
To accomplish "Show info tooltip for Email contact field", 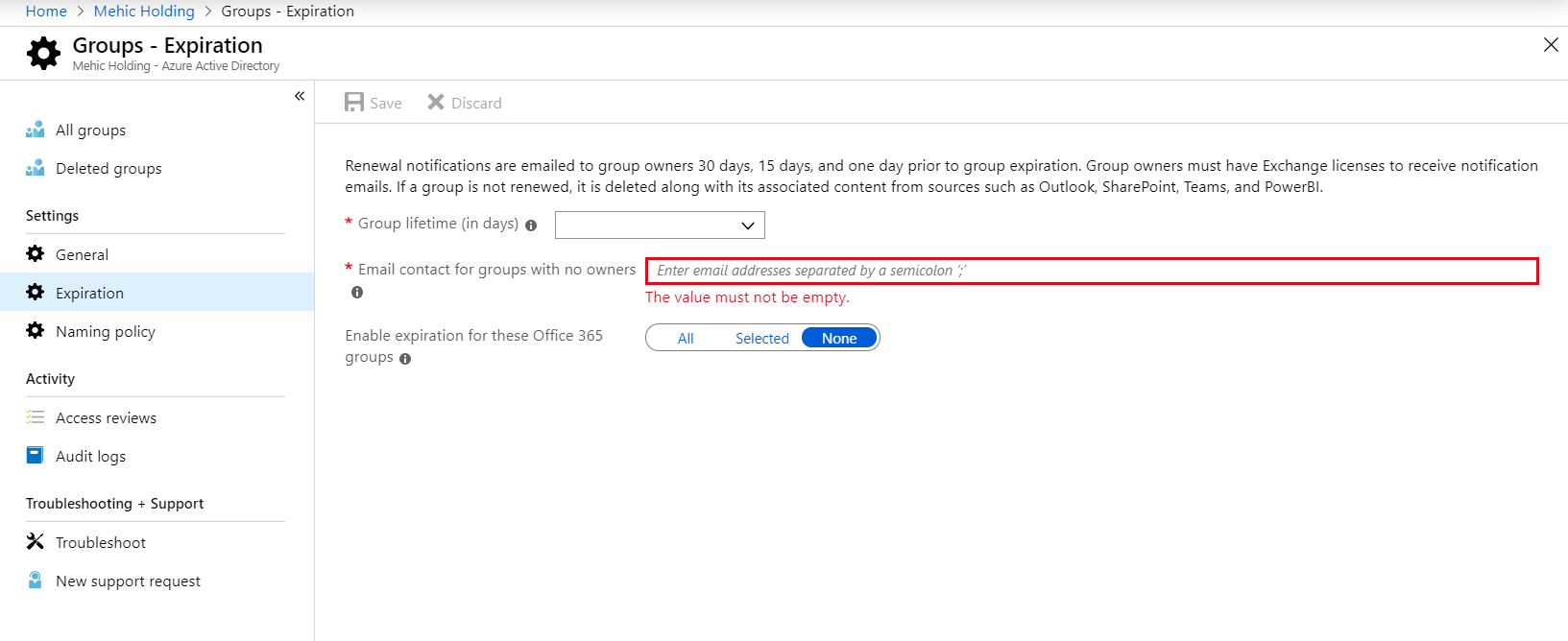I will [x=357, y=293].
